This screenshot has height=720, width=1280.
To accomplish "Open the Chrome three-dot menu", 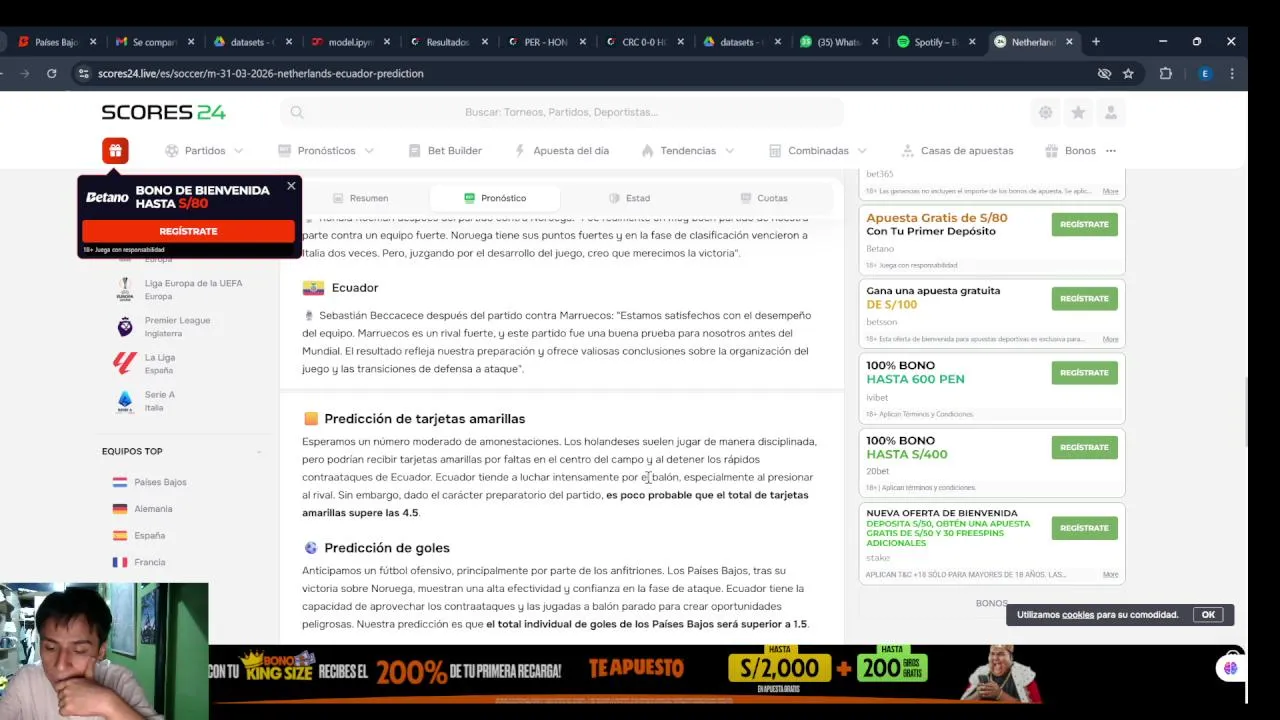I will [x=1232, y=73].
